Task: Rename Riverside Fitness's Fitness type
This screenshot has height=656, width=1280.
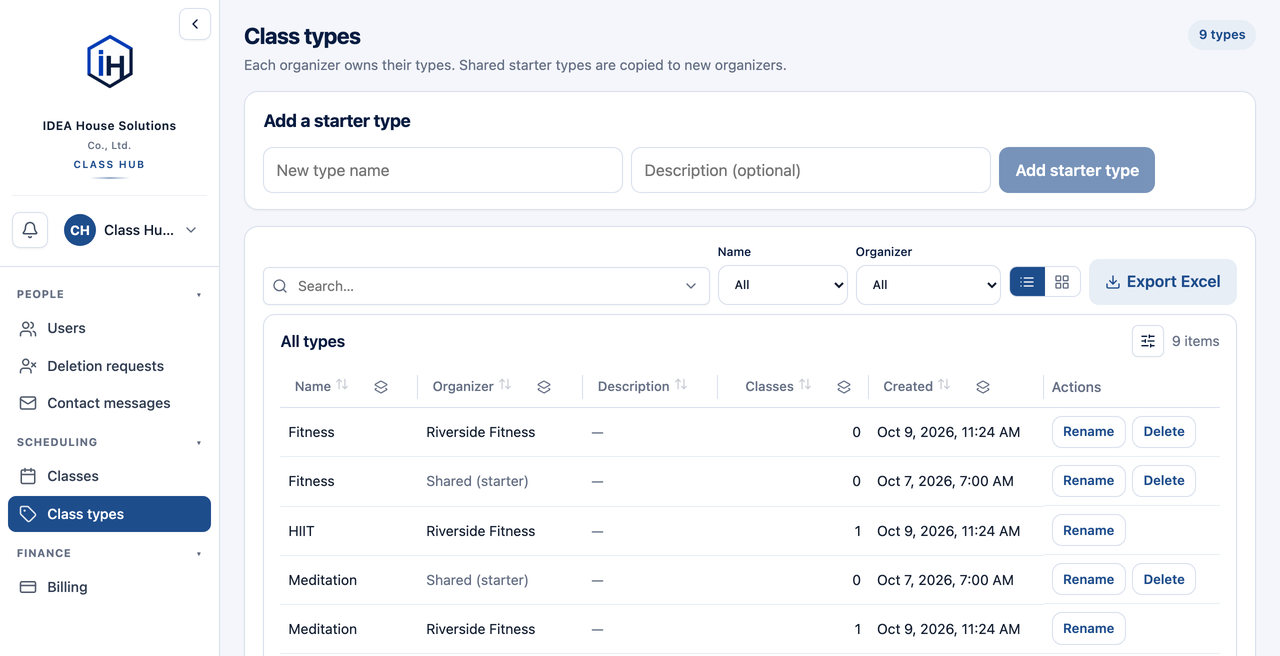Action: tap(1088, 432)
